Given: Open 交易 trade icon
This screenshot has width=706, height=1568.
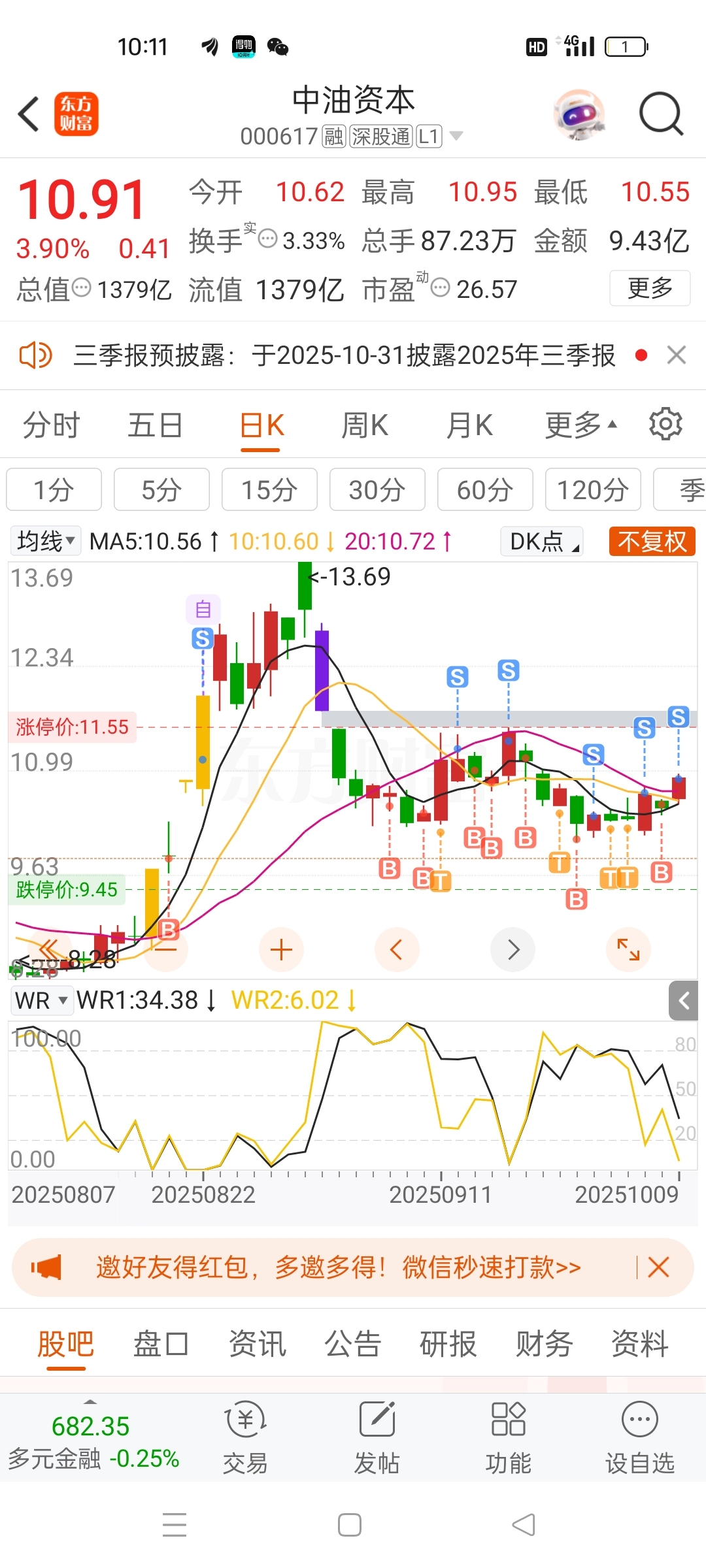Looking at the screenshot, I should click(245, 1438).
